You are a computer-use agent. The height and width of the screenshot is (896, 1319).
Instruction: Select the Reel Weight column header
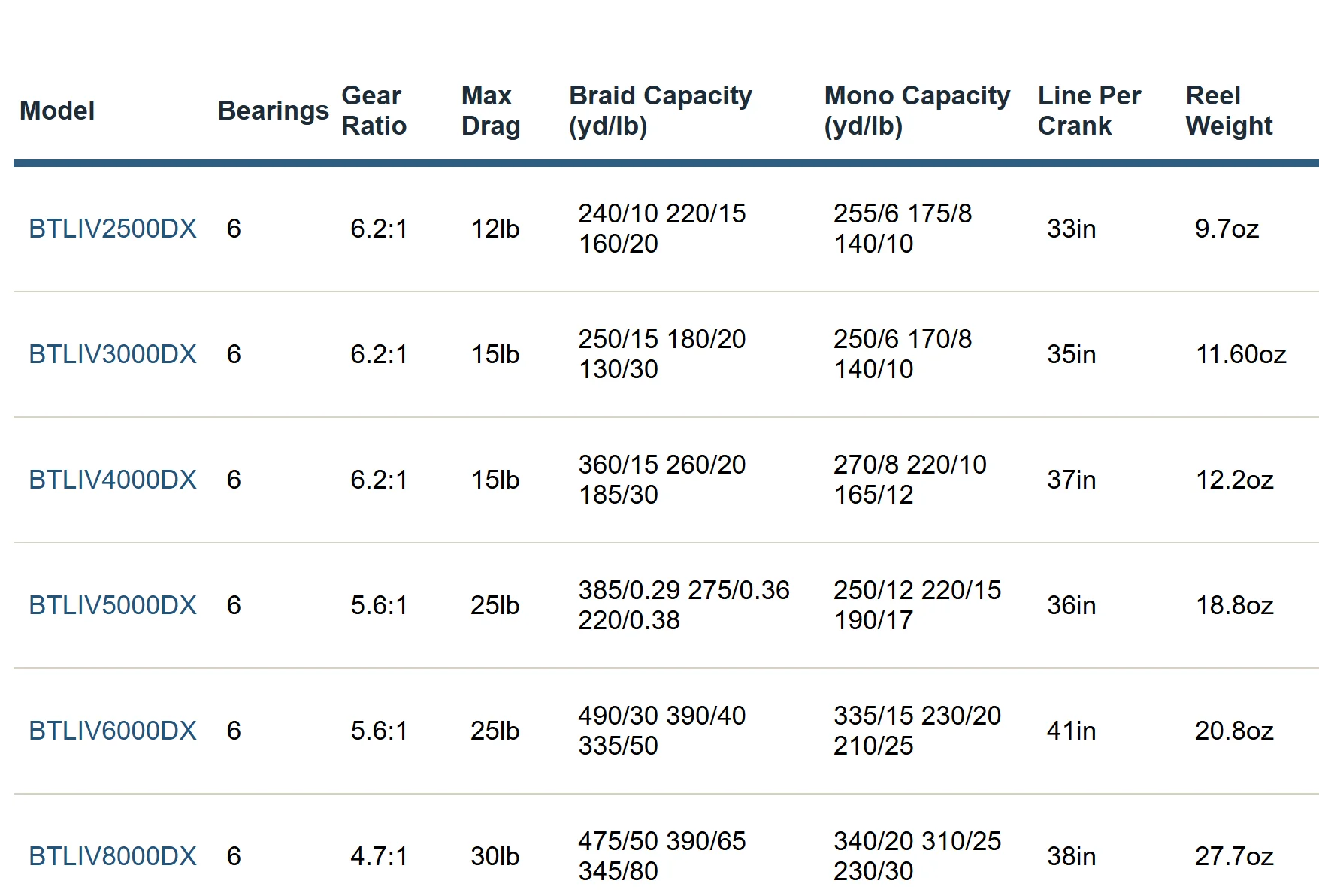(x=1229, y=110)
